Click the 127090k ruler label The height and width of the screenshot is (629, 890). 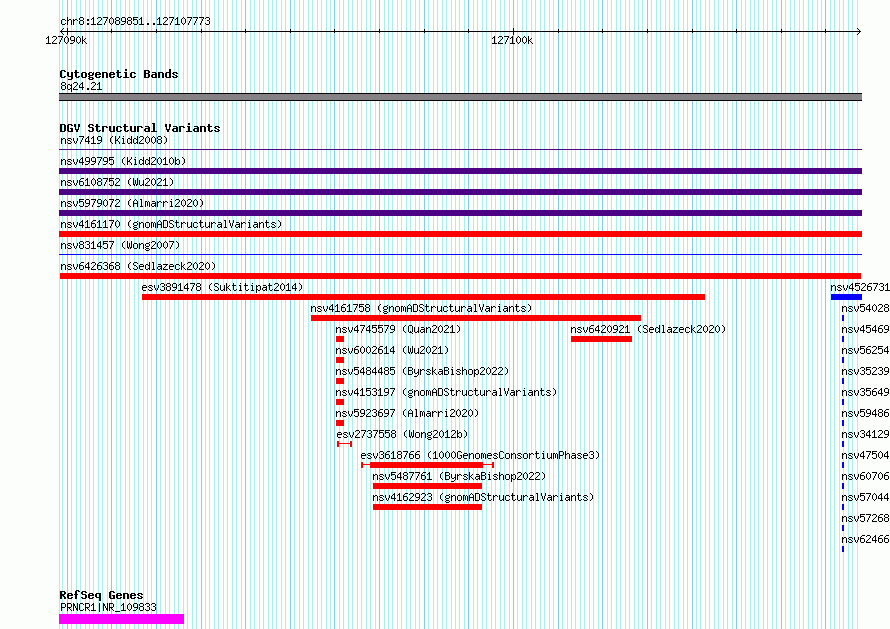point(66,40)
